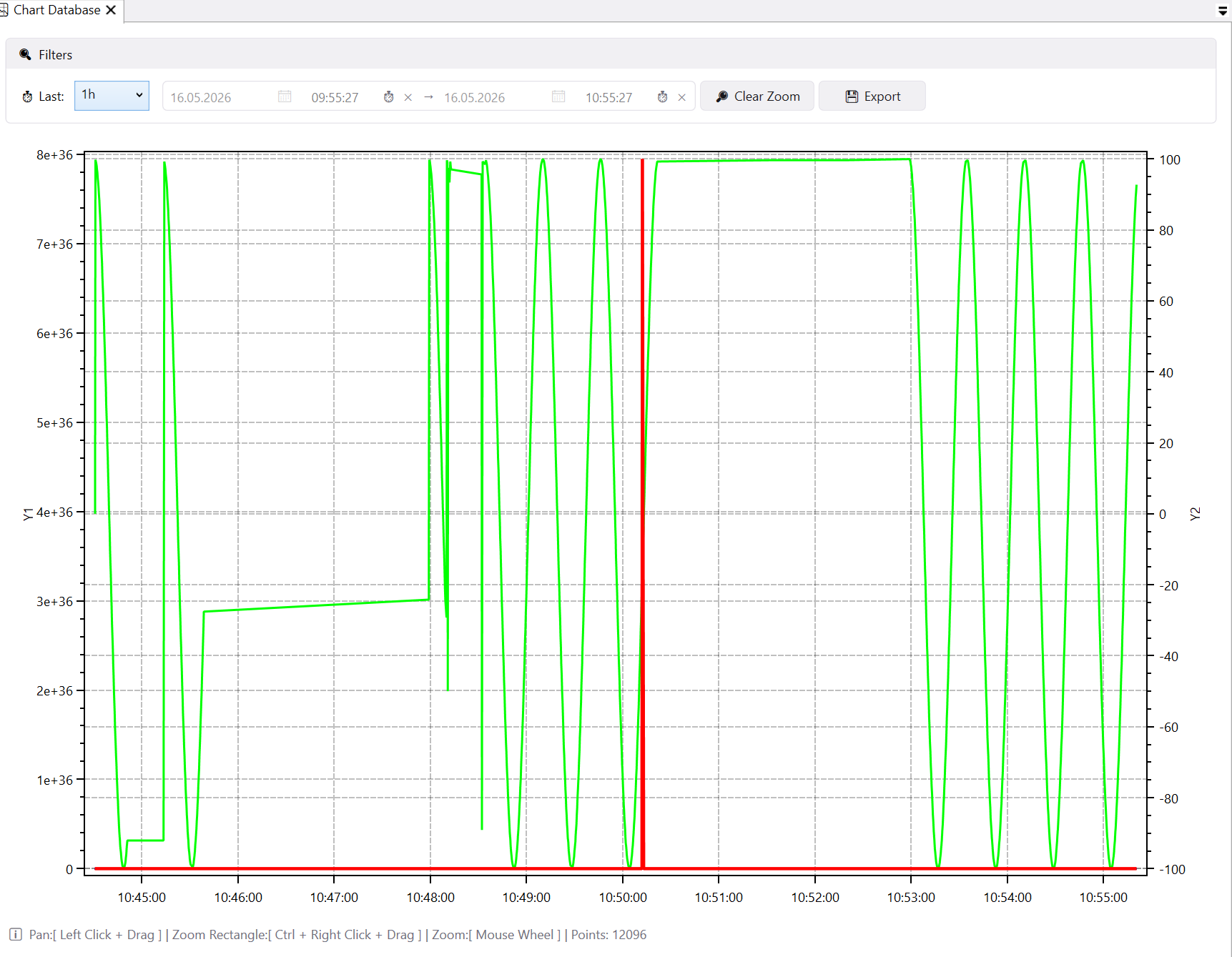Click the stopwatch icon beside Last label
This screenshot has height=957, width=1232.
click(x=27, y=96)
